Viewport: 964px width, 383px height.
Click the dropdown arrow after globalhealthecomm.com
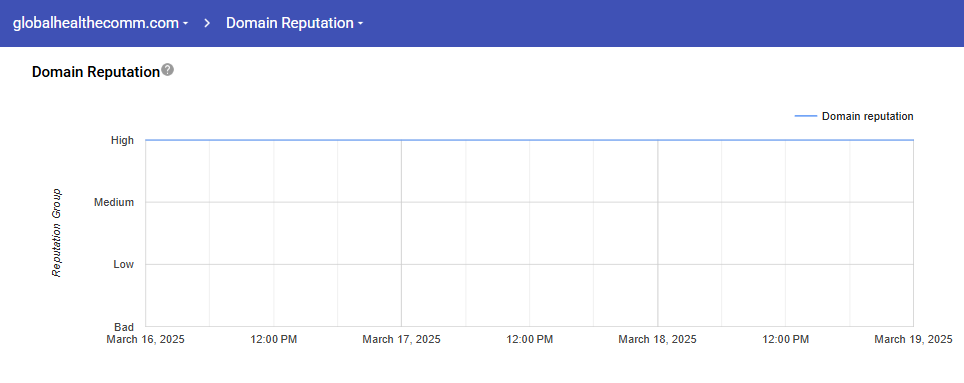[185, 24]
